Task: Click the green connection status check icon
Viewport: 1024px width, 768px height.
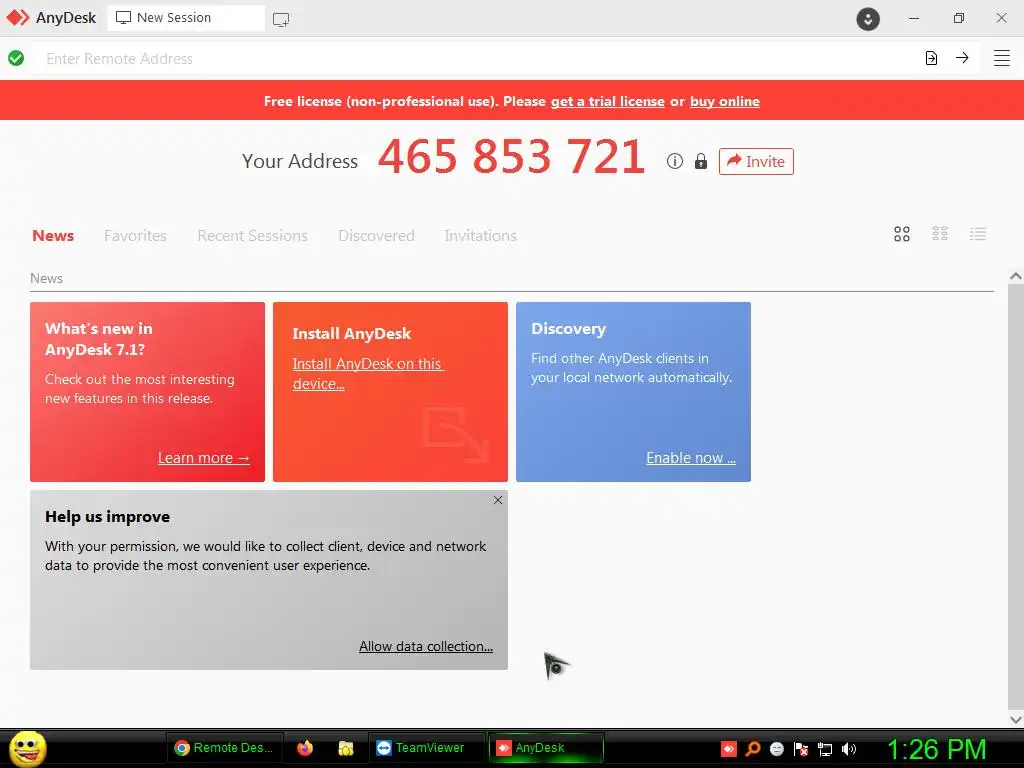Action: (x=16, y=58)
